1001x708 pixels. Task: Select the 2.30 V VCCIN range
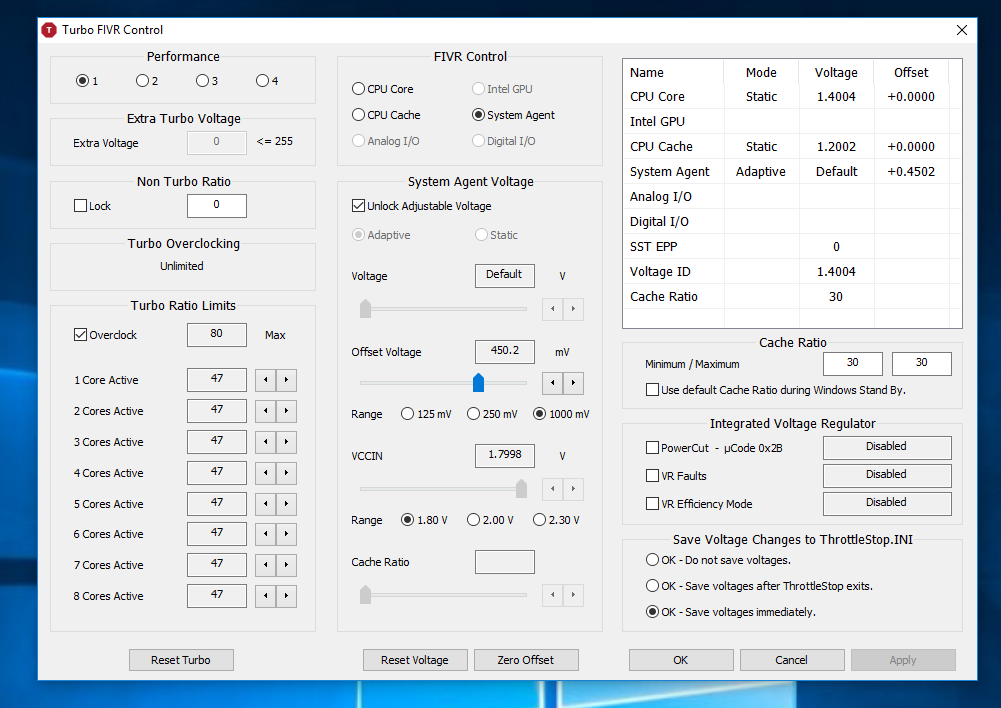540,520
